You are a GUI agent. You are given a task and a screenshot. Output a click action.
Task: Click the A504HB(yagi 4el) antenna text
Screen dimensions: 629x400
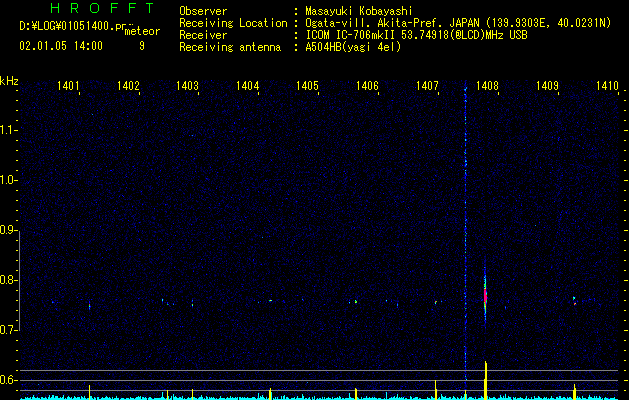(353, 47)
